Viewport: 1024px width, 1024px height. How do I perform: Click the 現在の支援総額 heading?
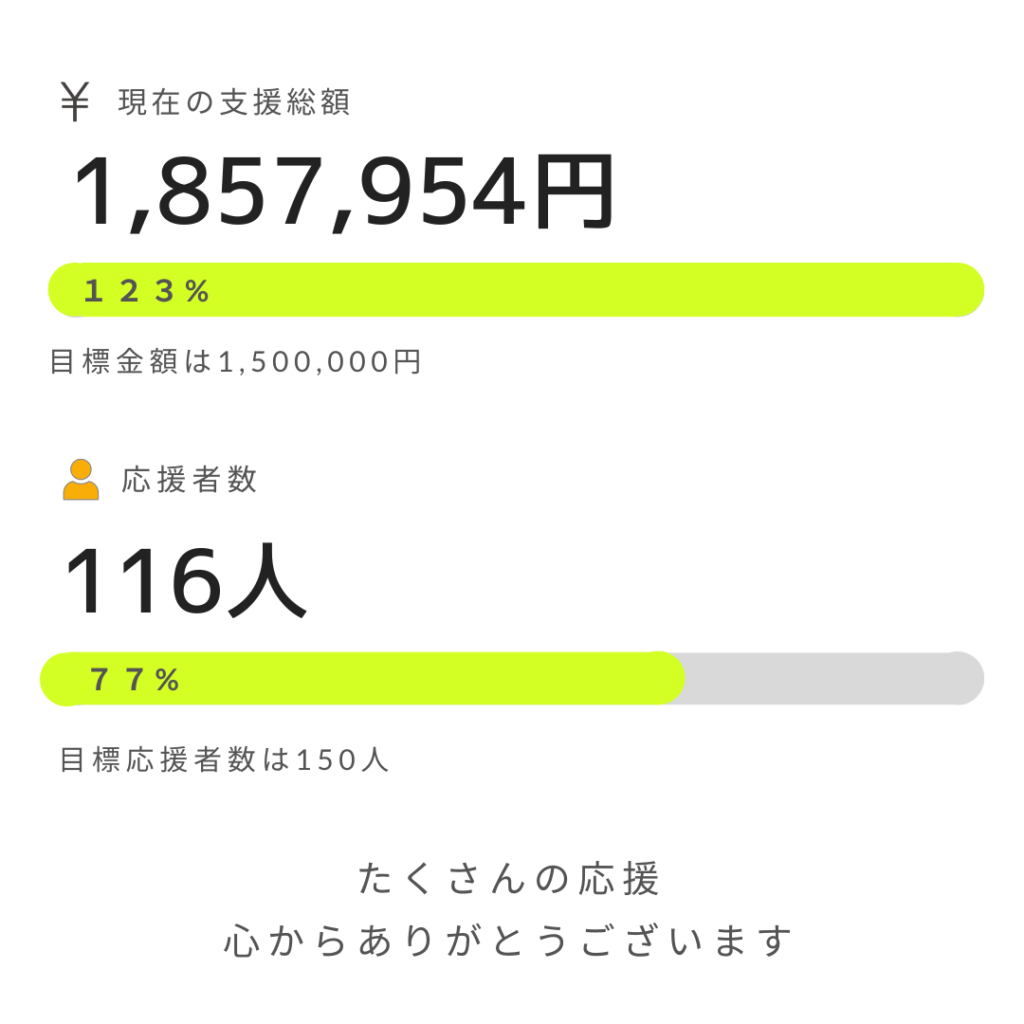(x=234, y=103)
